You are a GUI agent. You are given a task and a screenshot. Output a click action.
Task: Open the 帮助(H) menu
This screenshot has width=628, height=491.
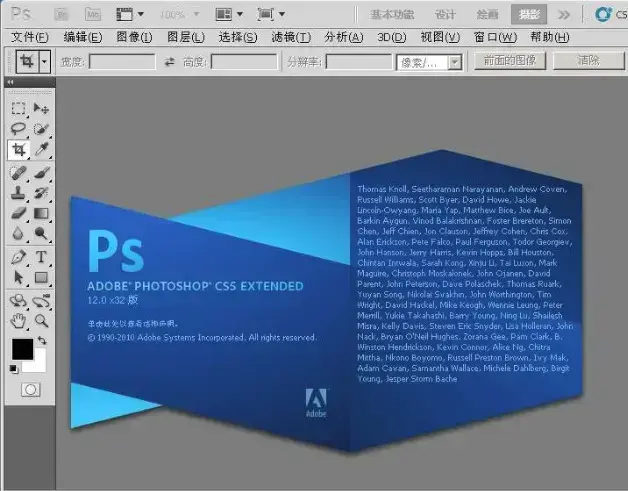(550, 37)
